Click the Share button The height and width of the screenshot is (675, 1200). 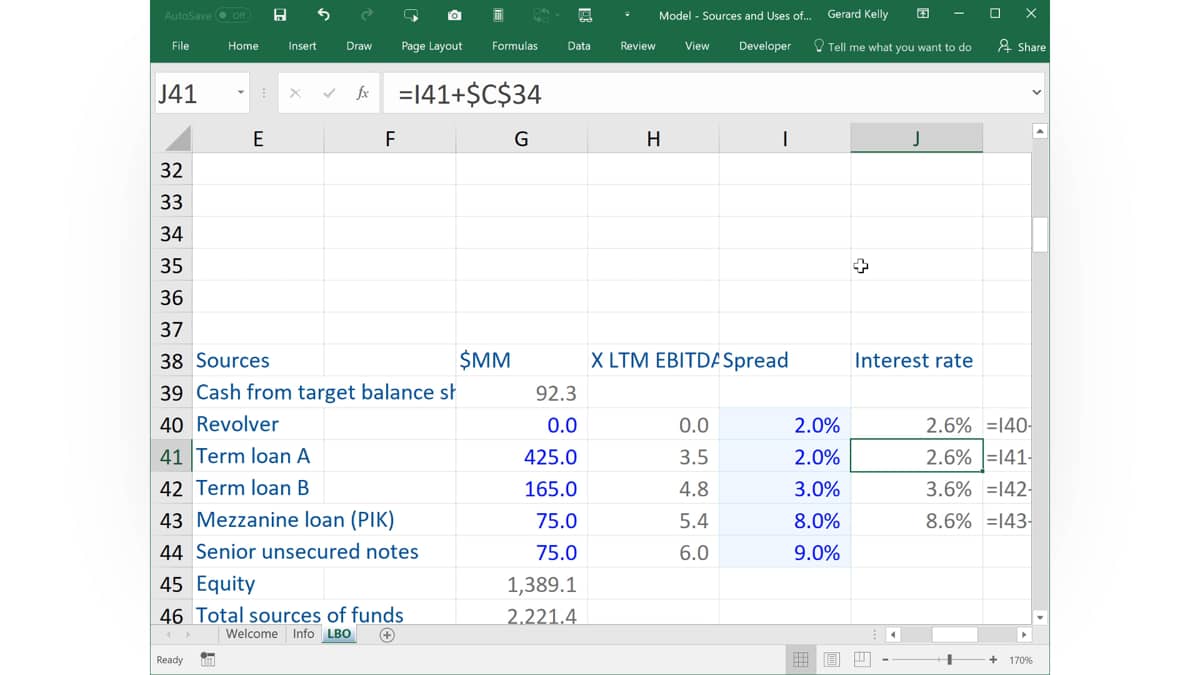(1022, 46)
